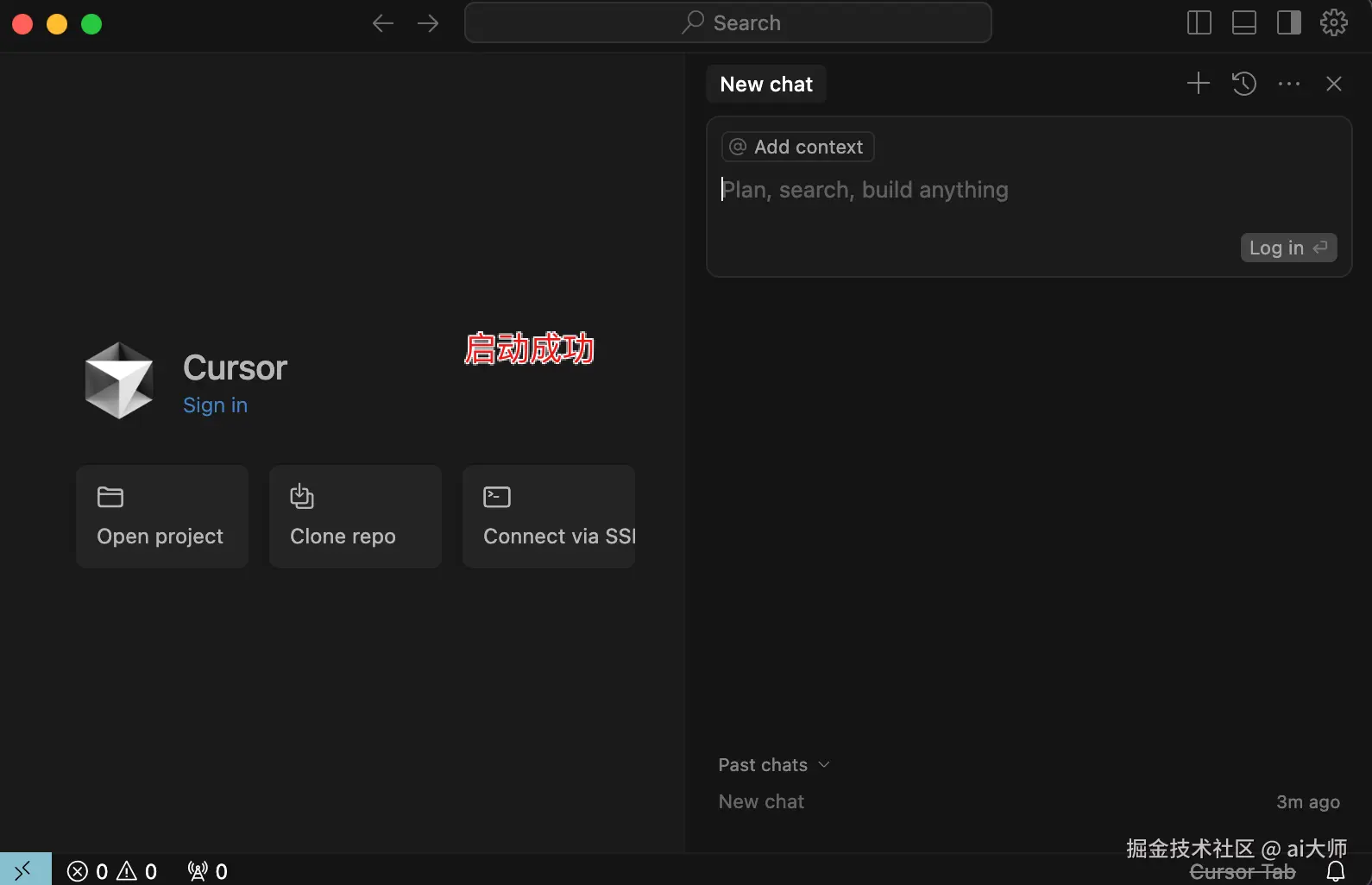Start a new chat with plus icon
Viewport: 1372px width, 885px height.
click(x=1199, y=83)
